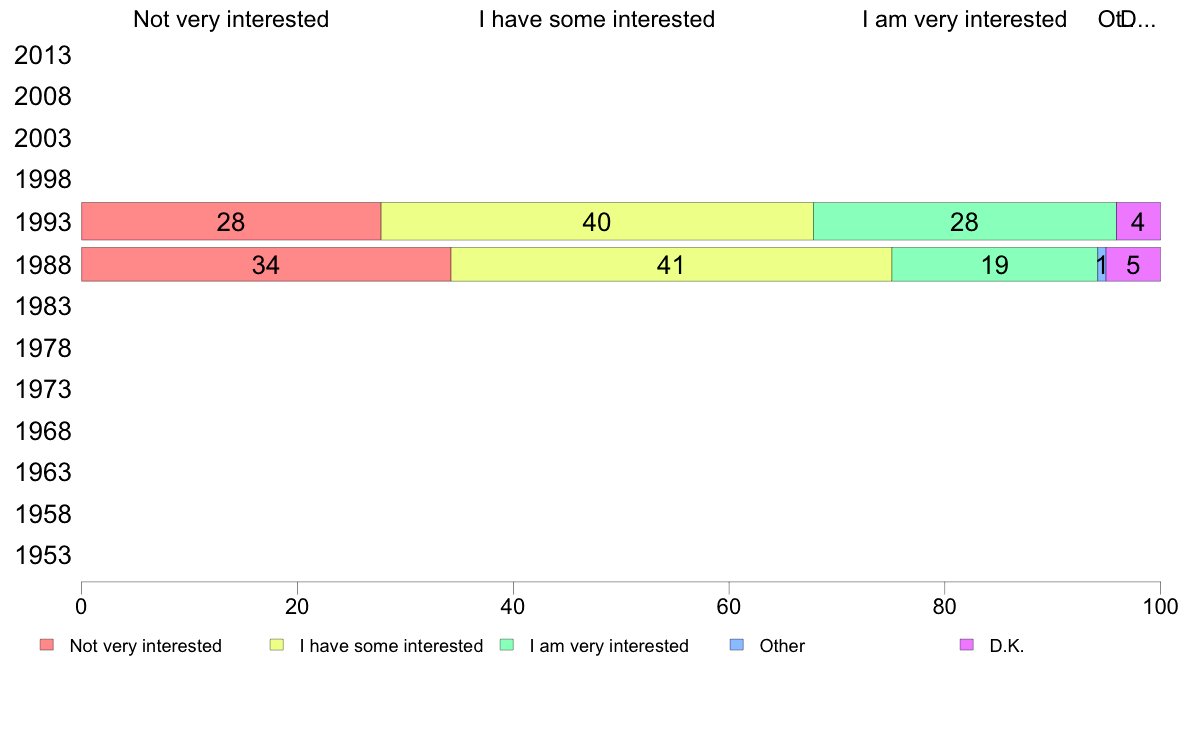
Task: Click the I have some interested column header
Action: [597, 19]
